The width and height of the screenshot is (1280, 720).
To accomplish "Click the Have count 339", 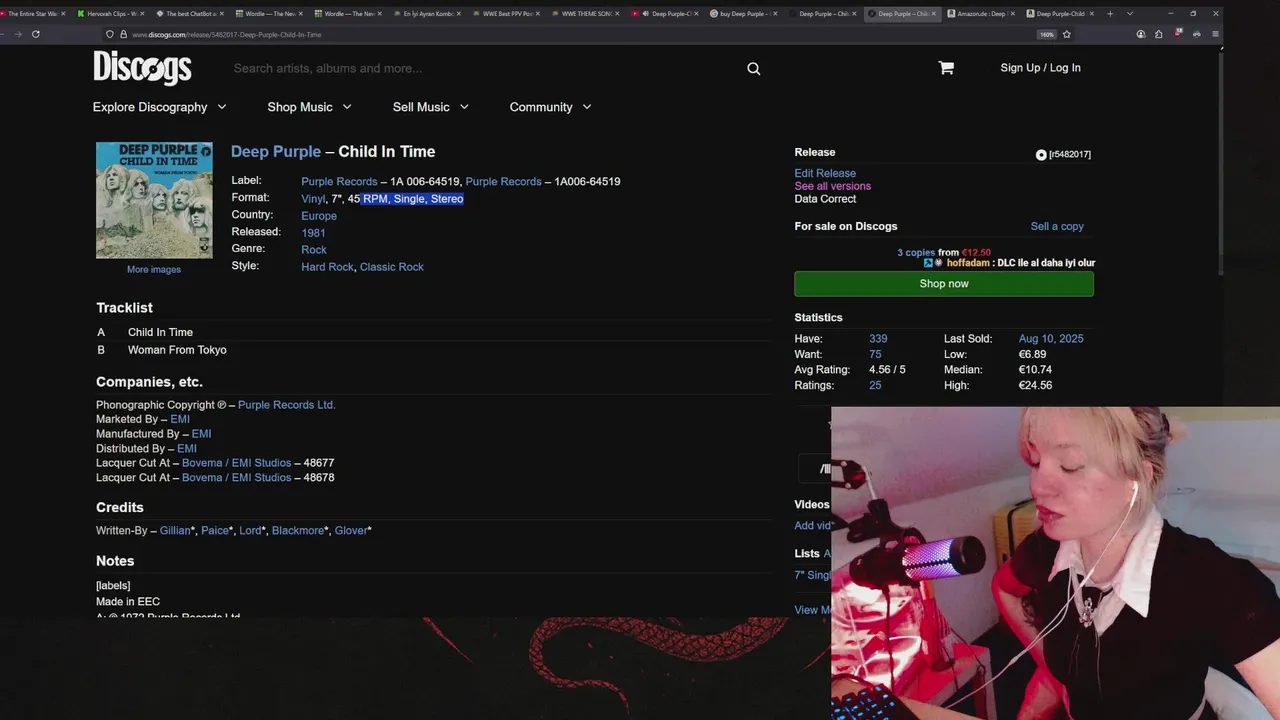I will pyautogui.click(x=878, y=339).
